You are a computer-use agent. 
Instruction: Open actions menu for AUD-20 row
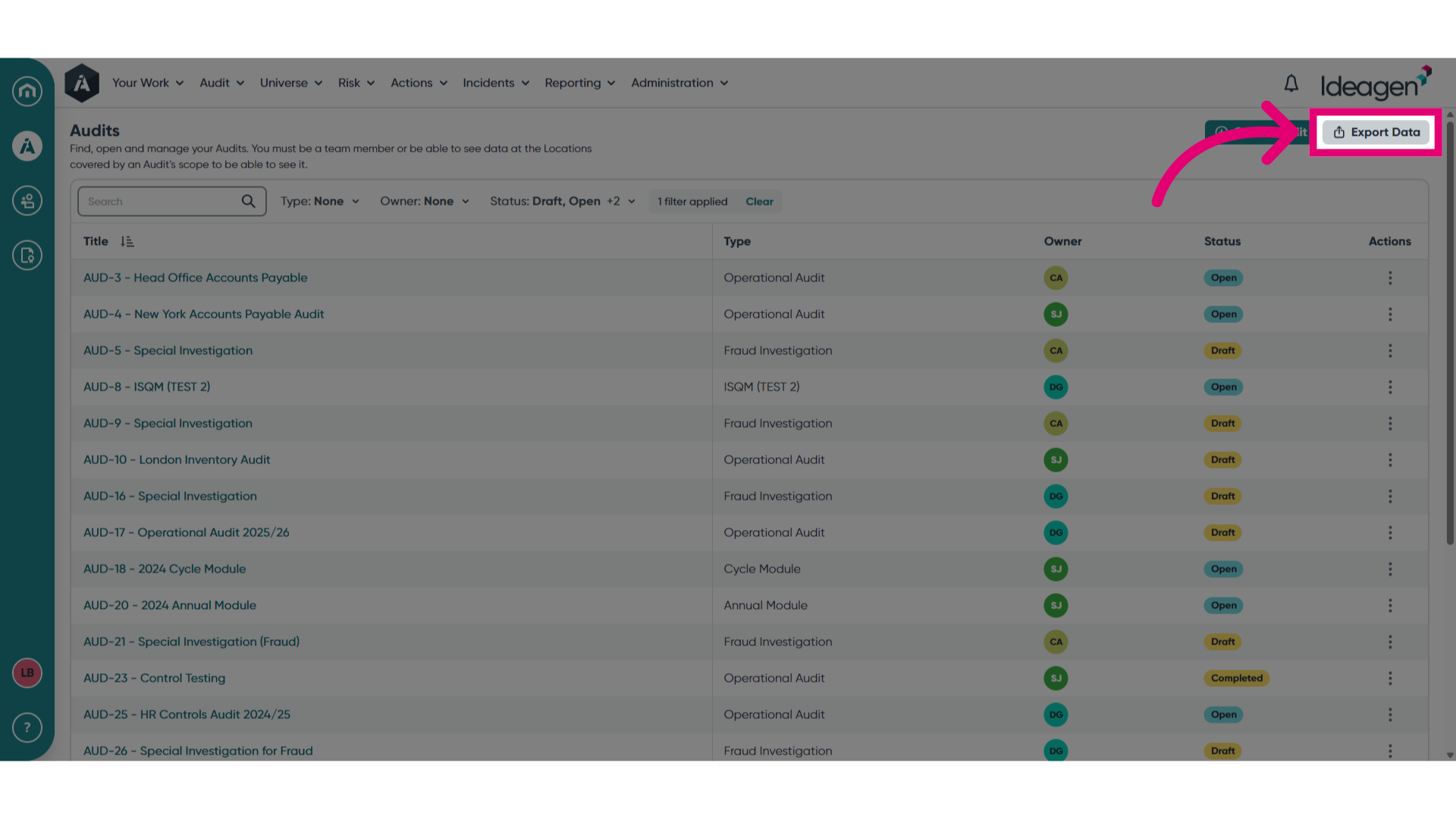point(1390,605)
